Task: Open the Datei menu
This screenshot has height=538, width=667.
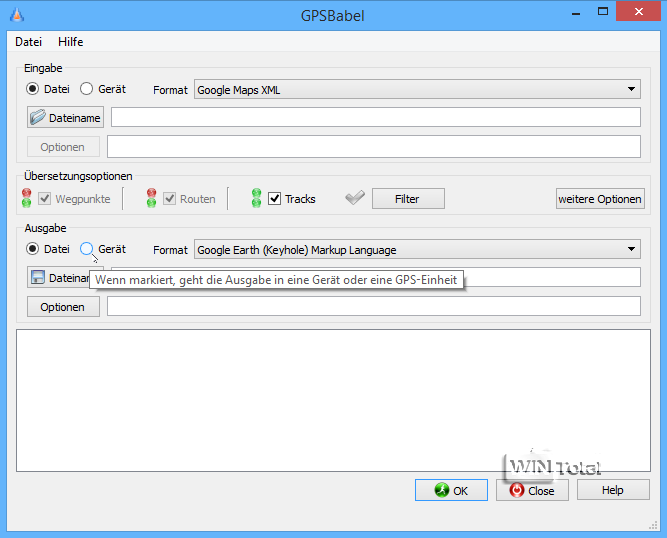Action: [29, 42]
